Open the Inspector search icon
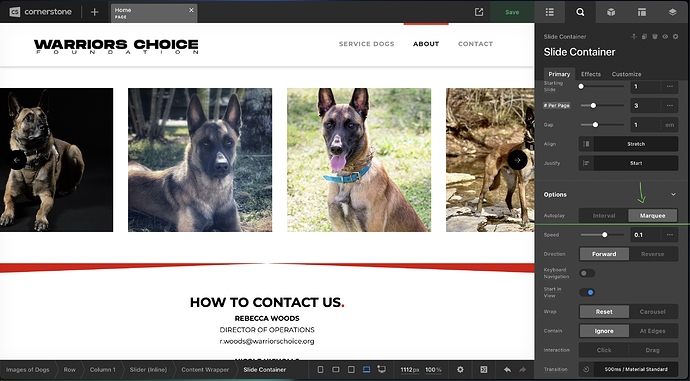Image resolution: width=690 pixels, height=381 pixels. tap(580, 12)
